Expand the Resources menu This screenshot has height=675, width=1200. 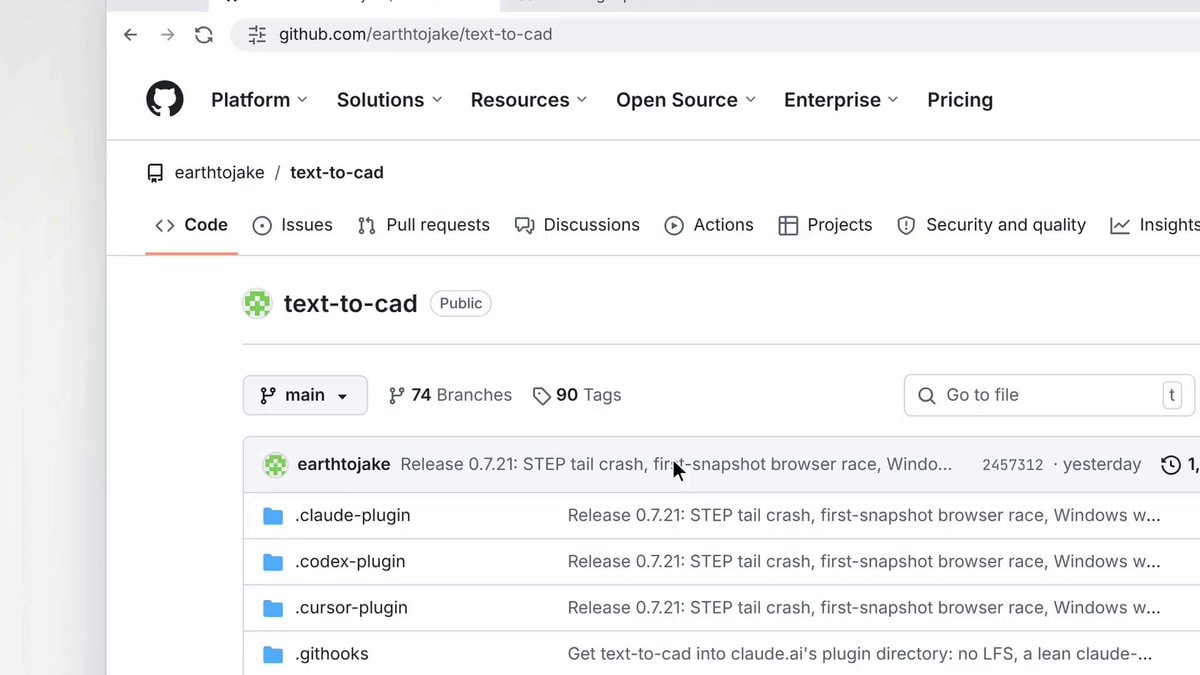click(529, 100)
